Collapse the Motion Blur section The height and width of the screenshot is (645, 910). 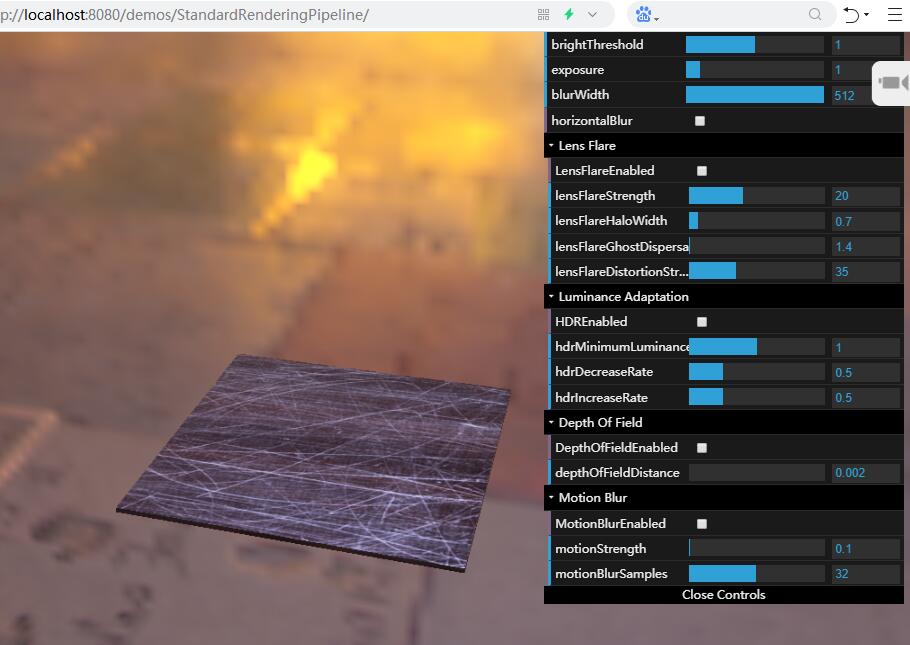click(x=592, y=498)
